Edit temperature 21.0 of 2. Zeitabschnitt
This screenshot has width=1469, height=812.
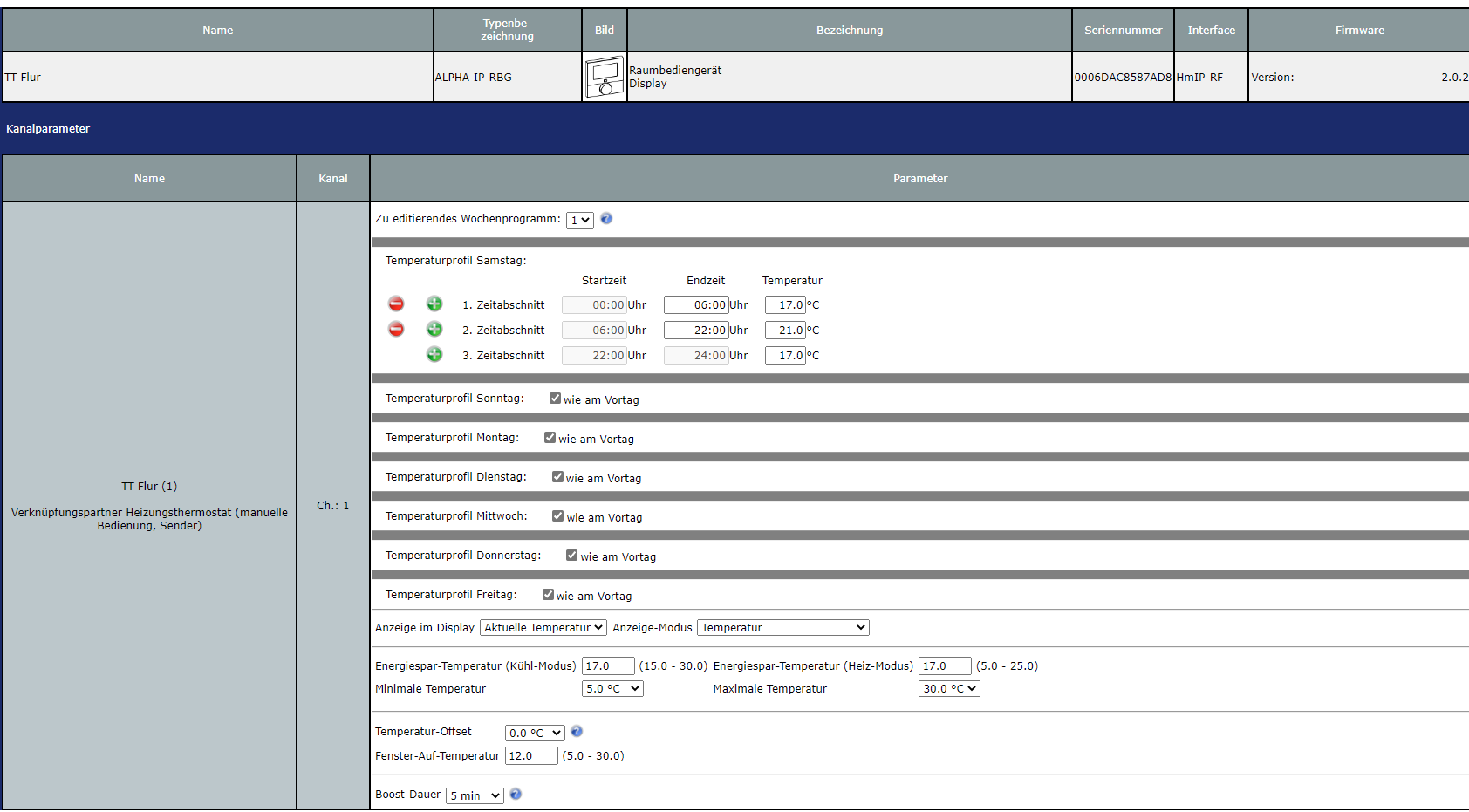pos(785,330)
